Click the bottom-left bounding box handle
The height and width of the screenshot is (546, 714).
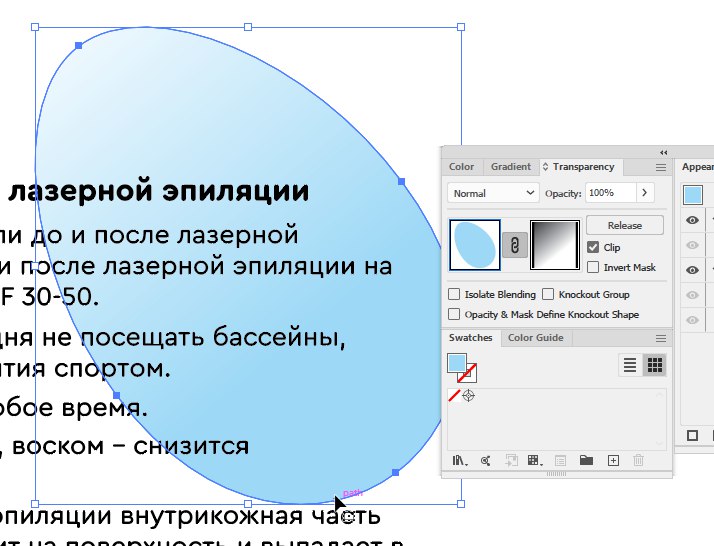pyautogui.click(x=35, y=504)
